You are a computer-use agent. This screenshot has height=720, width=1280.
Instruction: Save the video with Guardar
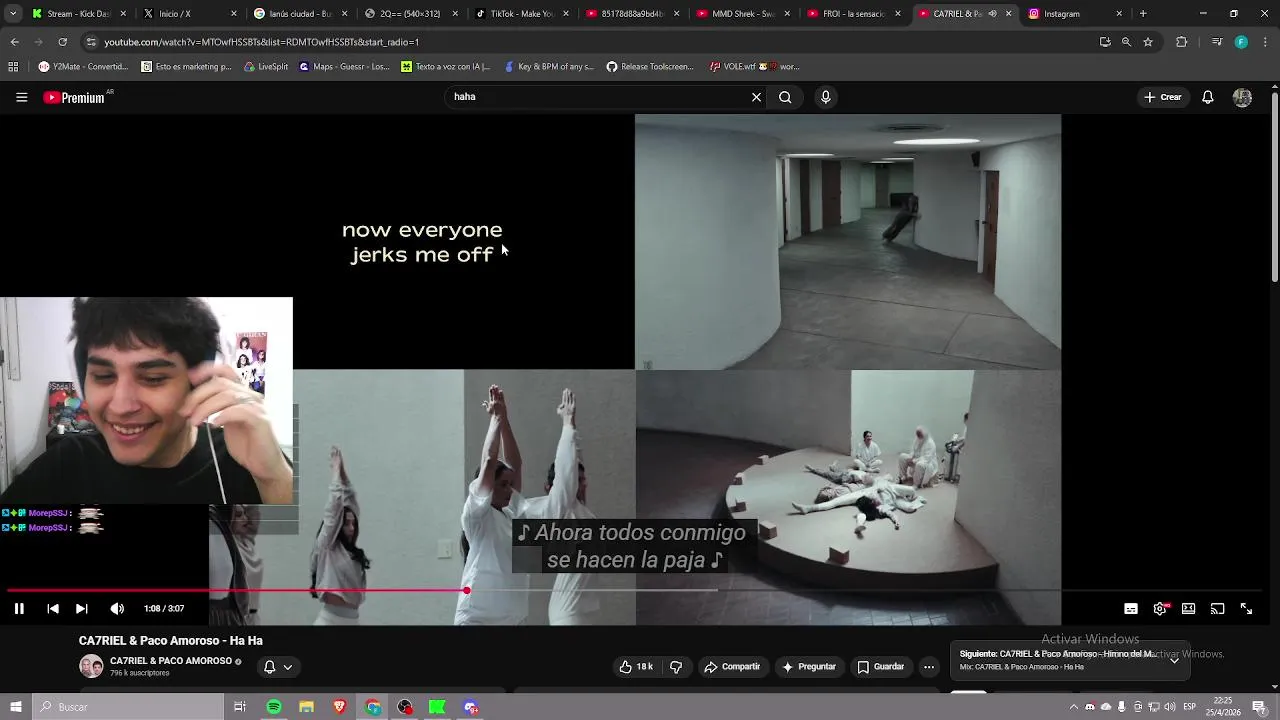880,667
